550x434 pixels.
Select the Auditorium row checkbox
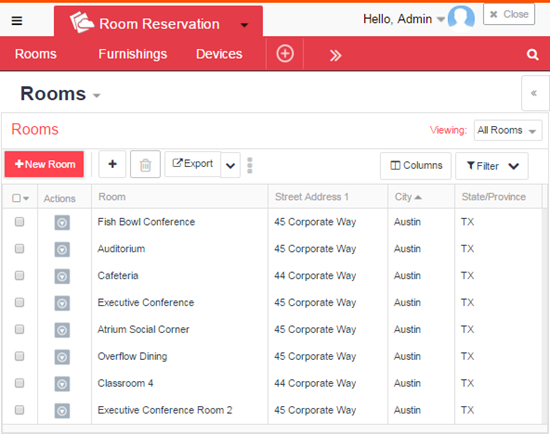point(19,248)
